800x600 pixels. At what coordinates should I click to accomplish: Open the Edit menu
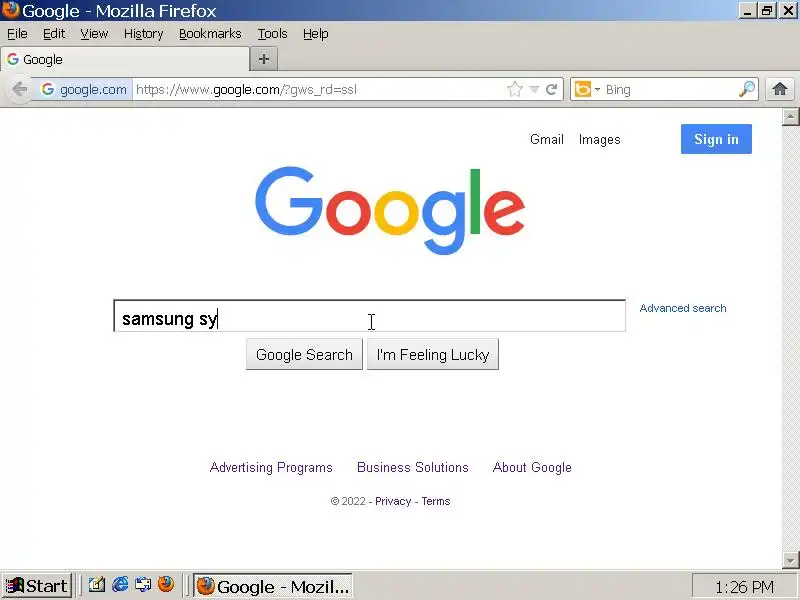pyautogui.click(x=54, y=34)
